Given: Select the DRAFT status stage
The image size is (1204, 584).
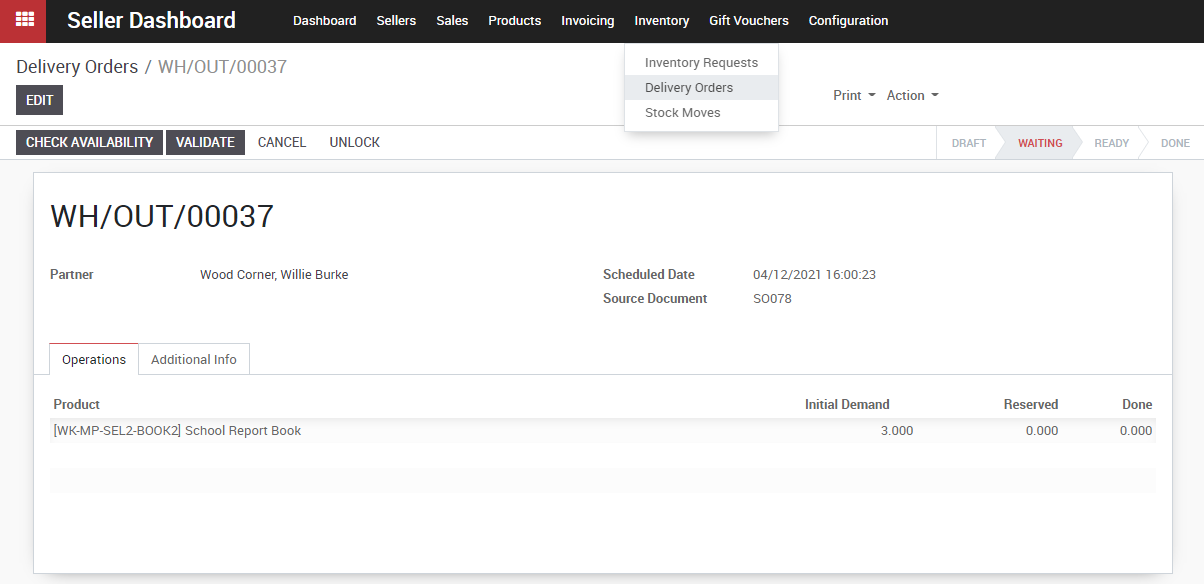Looking at the screenshot, I should 968,143.
